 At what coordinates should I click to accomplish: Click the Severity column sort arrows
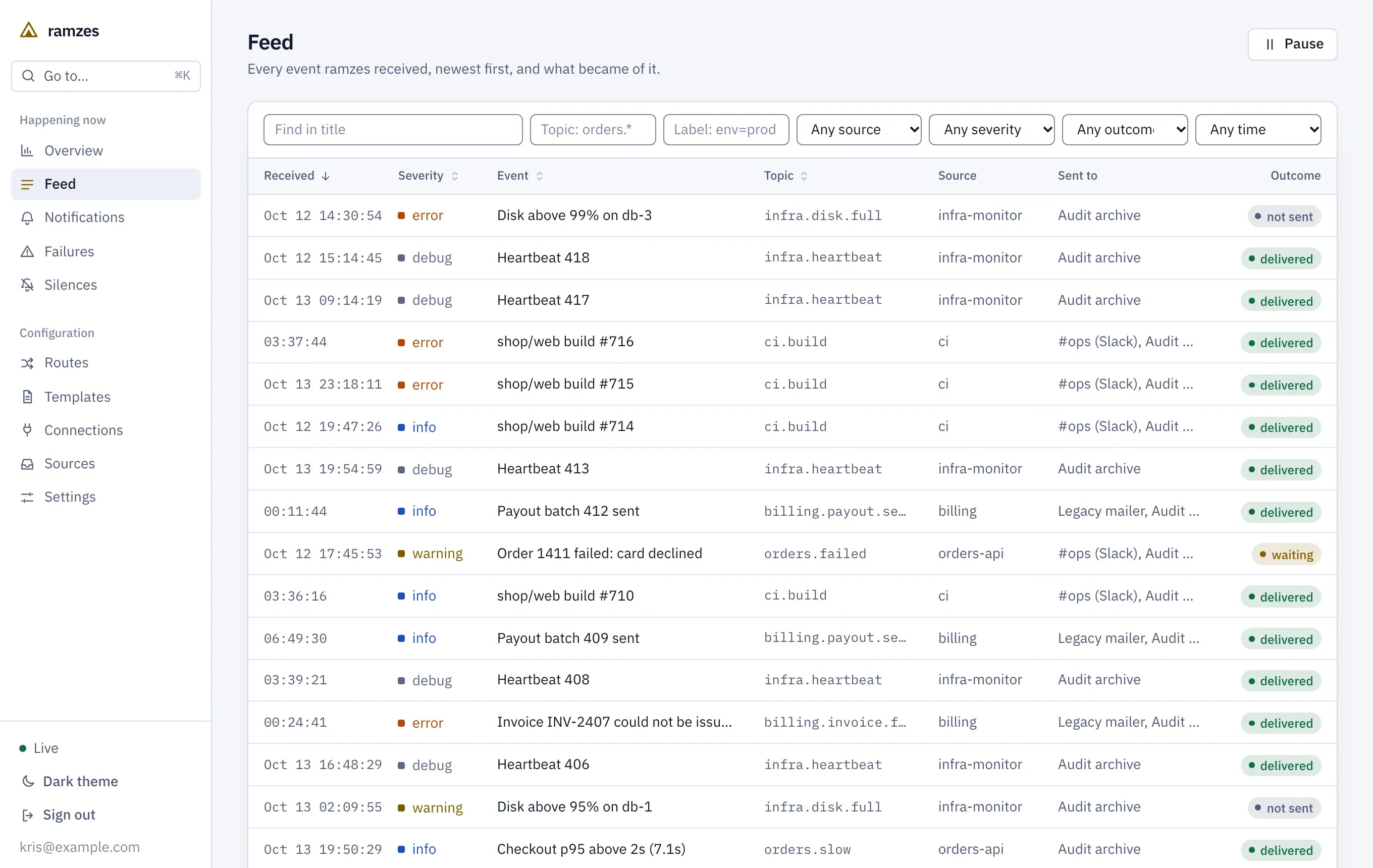(454, 176)
